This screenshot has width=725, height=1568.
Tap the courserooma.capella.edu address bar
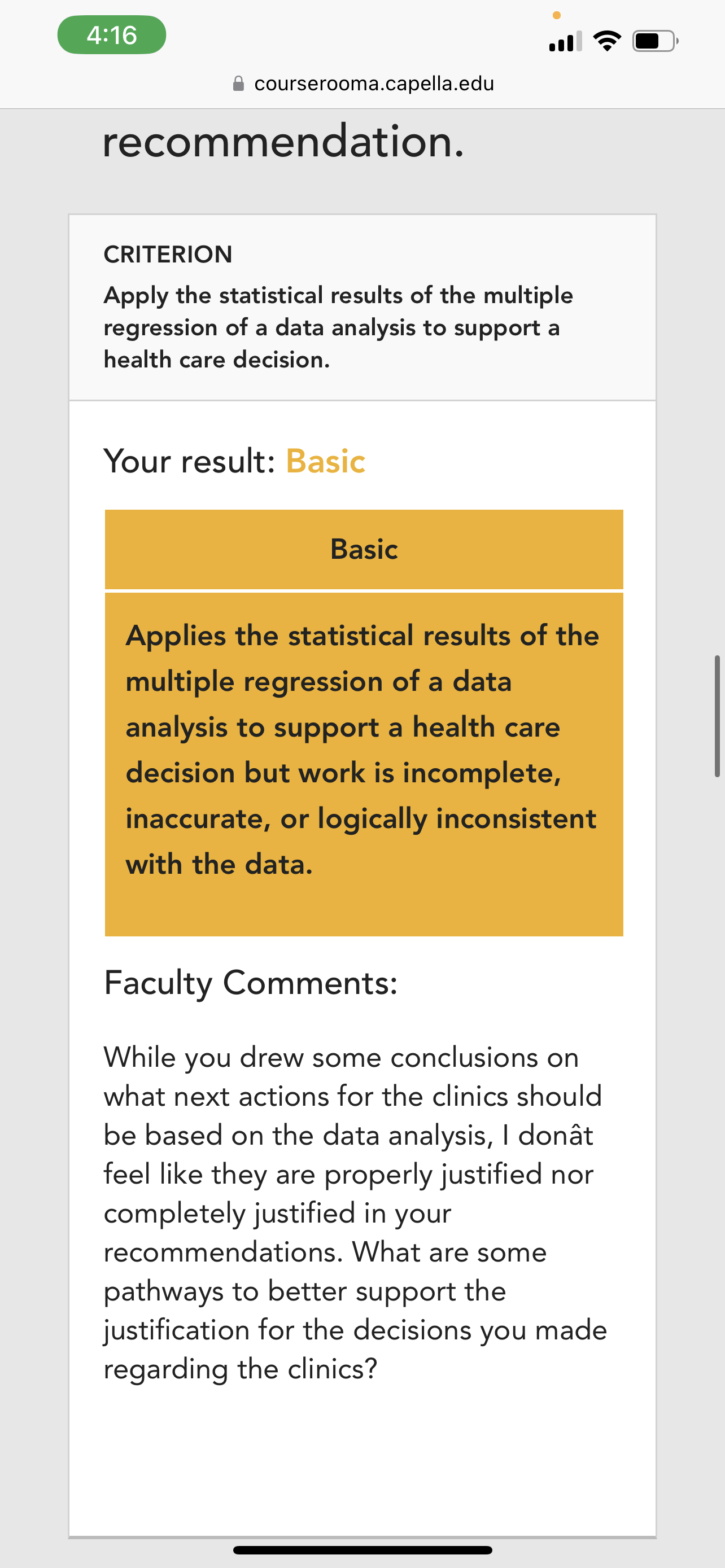point(364,84)
